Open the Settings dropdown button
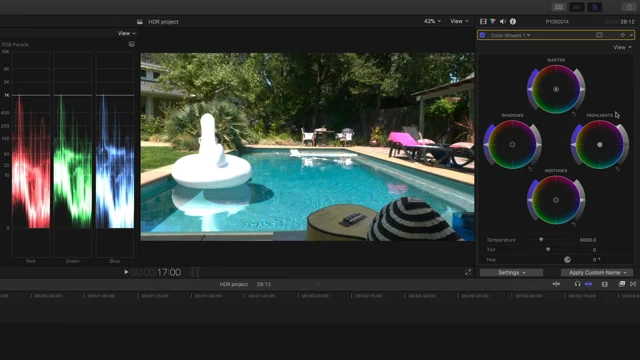Image resolution: width=640 pixels, height=360 pixels. [x=511, y=272]
